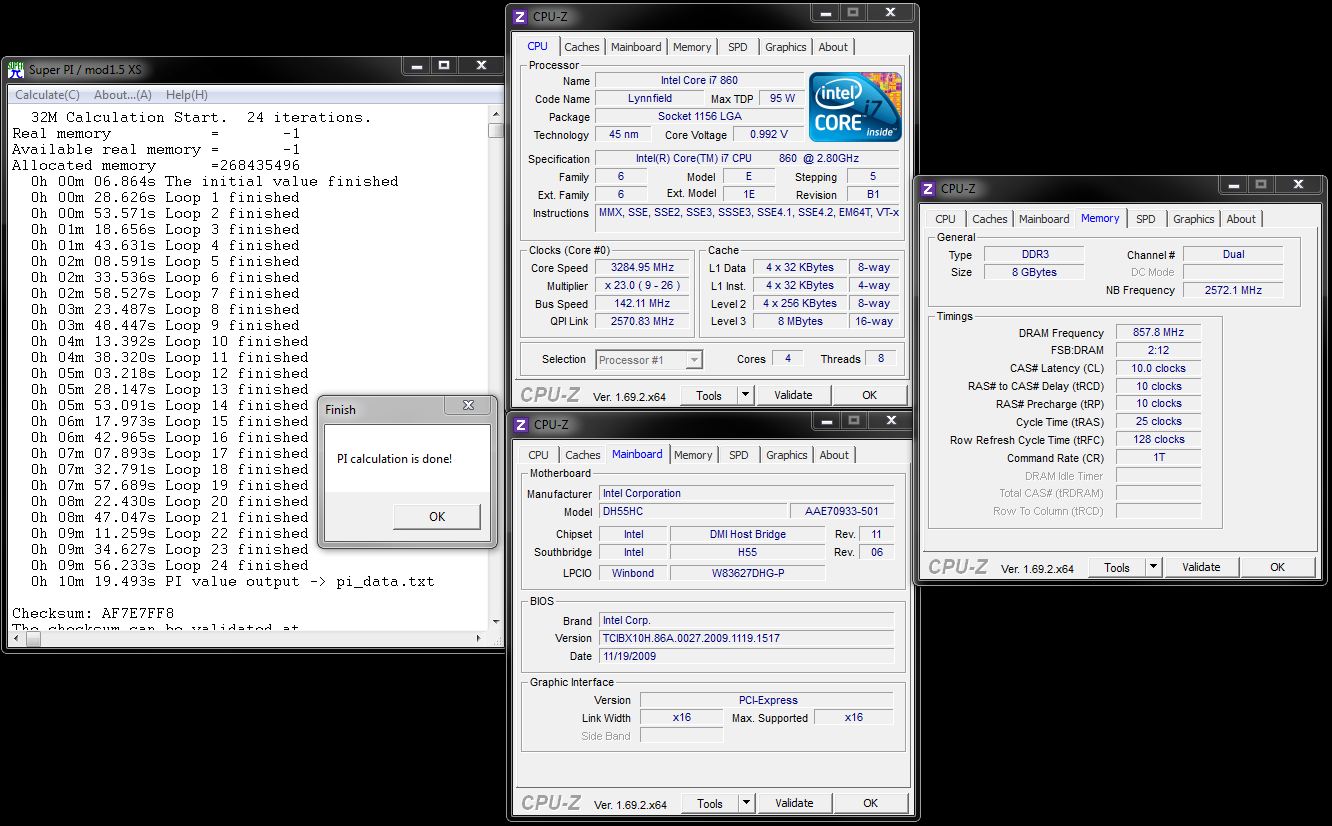Expand the Tools arrow in the Memory window
Image resolution: width=1332 pixels, height=826 pixels.
coord(1153,567)
